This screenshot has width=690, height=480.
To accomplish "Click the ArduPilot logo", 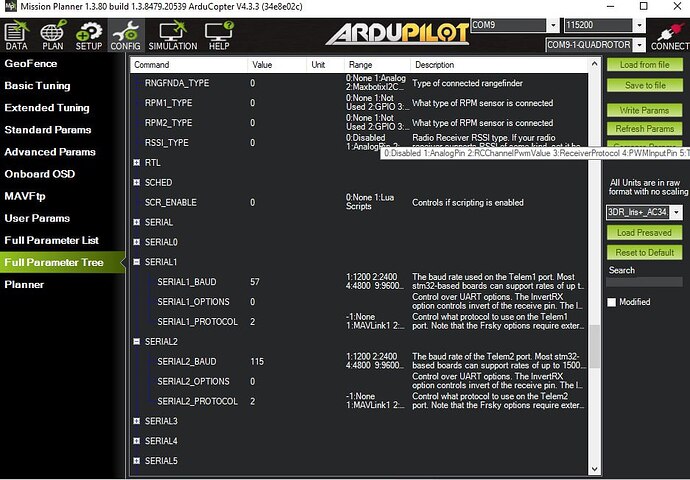I will coord(398,33).
